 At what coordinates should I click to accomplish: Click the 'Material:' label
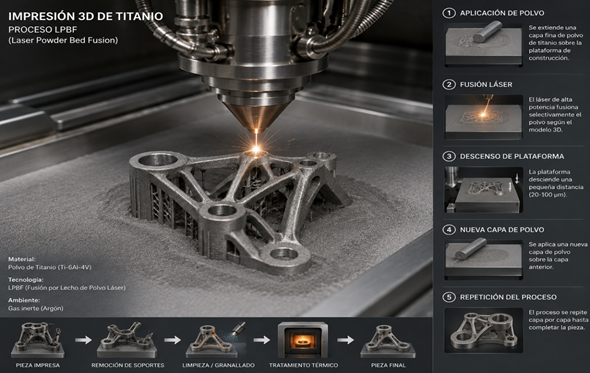22,259
